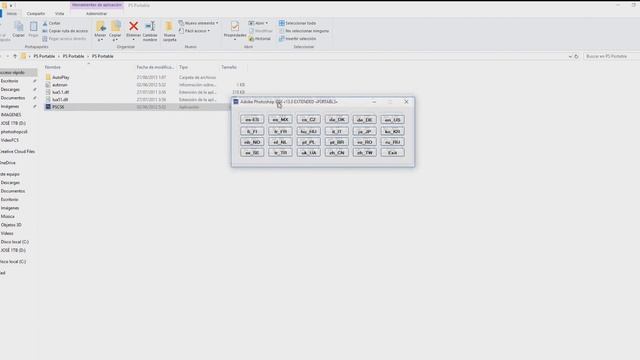Click the Pegar clipboard icon
Image resolution: width=640 pixels, height=360 pixels.
point(33,28)
